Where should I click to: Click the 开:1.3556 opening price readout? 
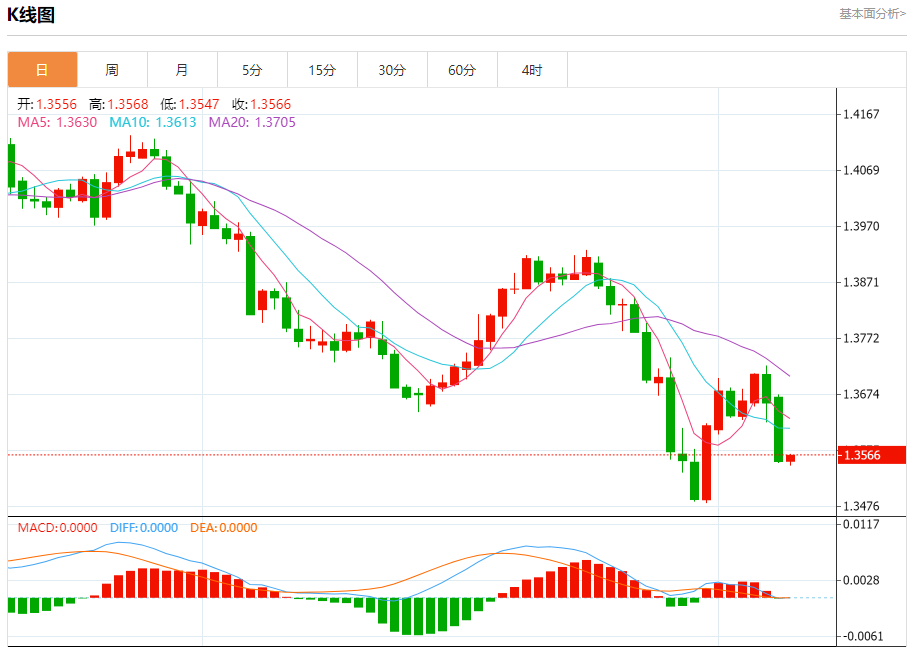pos(47,104)
